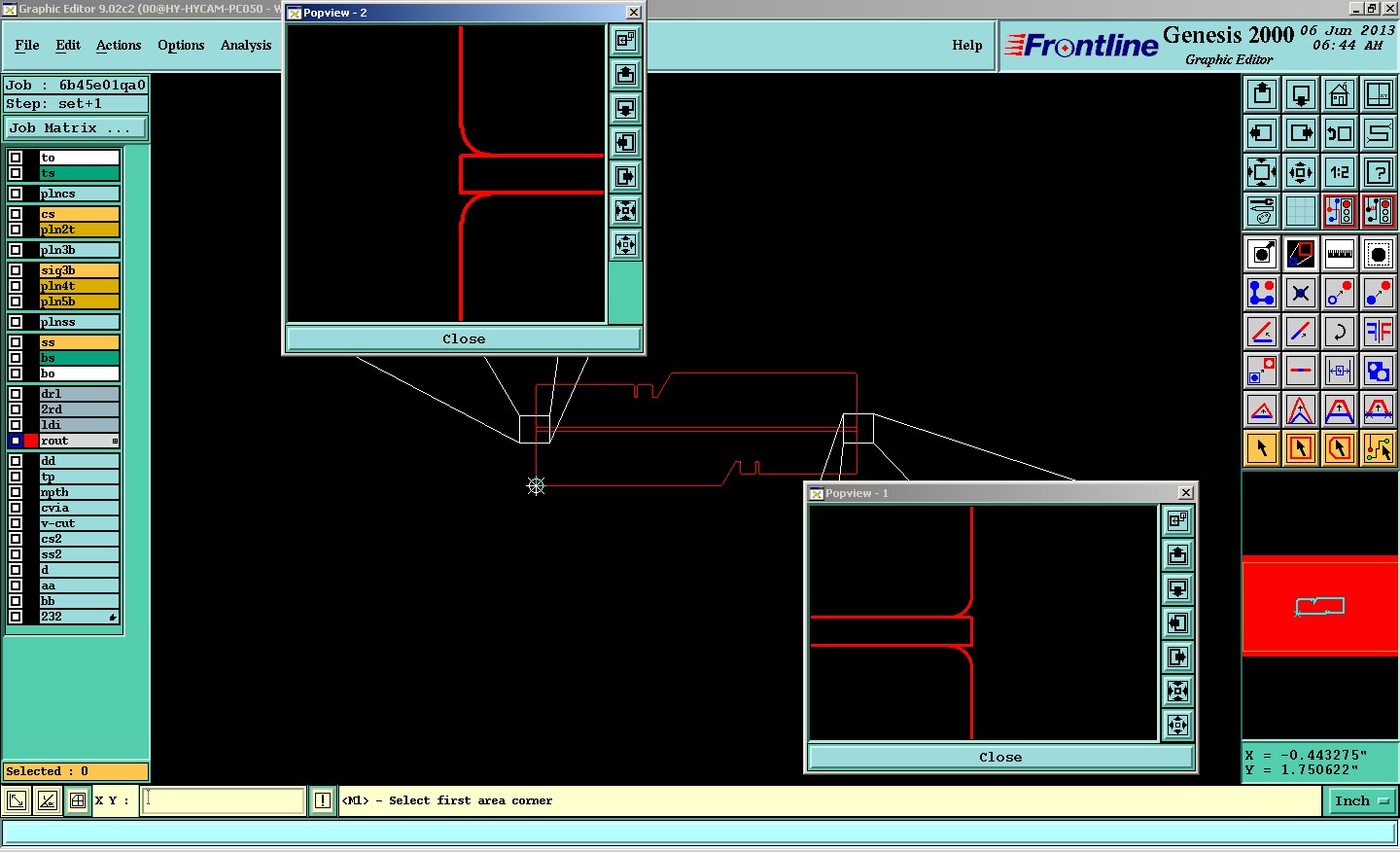Click the first snap icon left of X Y
The image size is (1400, 852).
point(17,800)
